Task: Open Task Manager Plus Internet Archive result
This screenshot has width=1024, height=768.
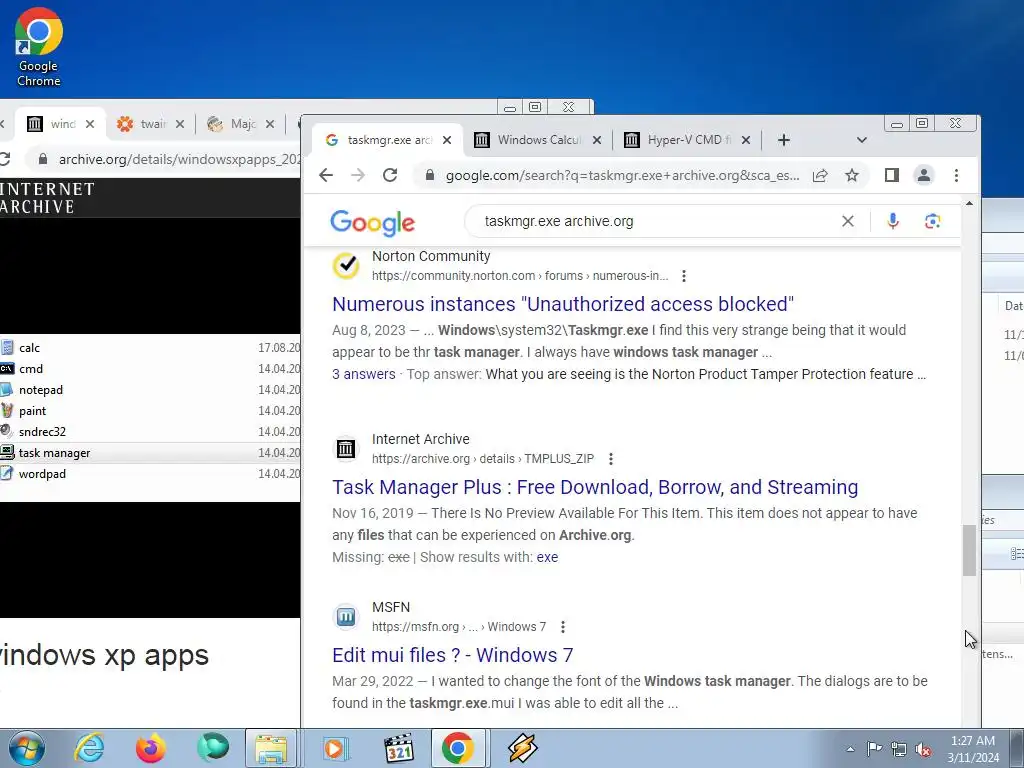Action: point(595,487)
